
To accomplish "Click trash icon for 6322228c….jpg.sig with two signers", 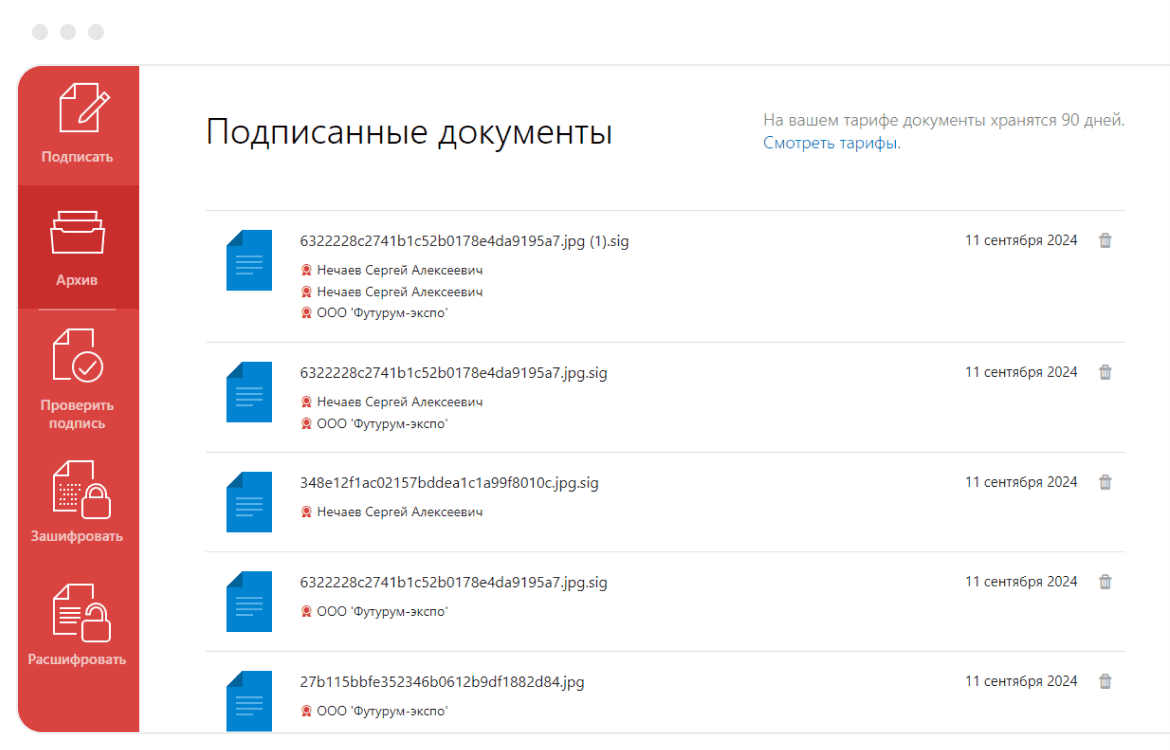I will [x=1105, y=372].
